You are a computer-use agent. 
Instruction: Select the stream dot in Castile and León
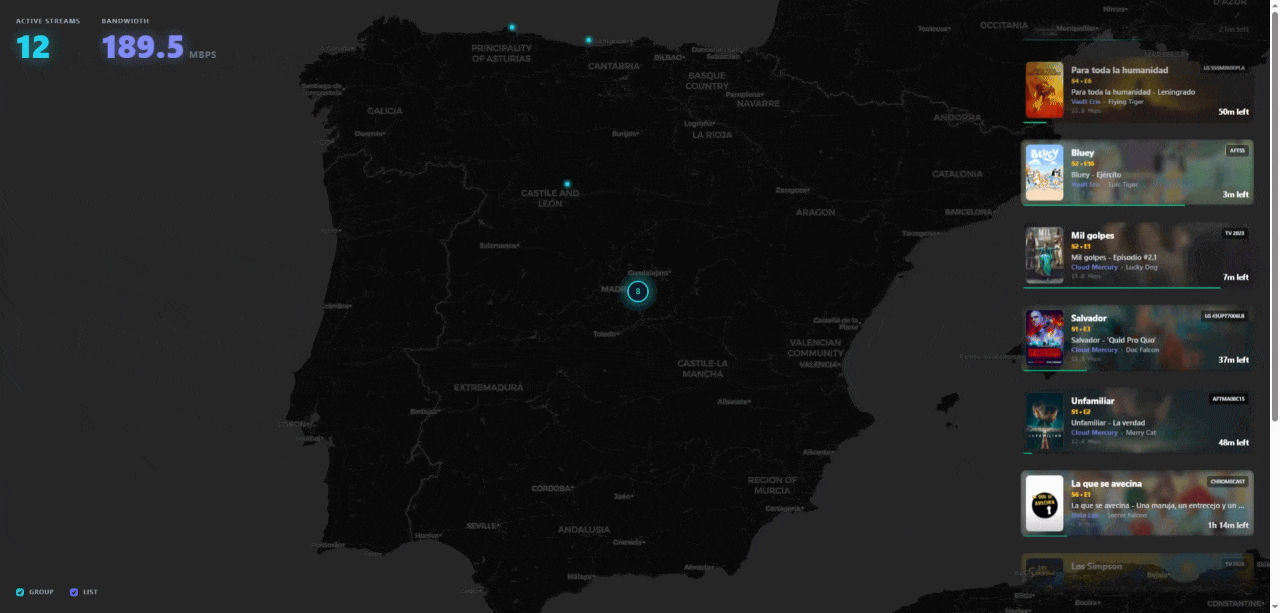(567, 184)
